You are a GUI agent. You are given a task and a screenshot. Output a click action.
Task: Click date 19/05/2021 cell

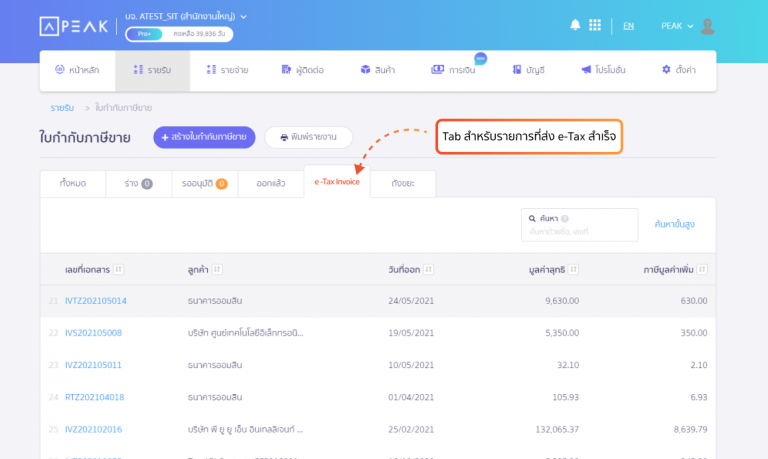tap(411, 333)
